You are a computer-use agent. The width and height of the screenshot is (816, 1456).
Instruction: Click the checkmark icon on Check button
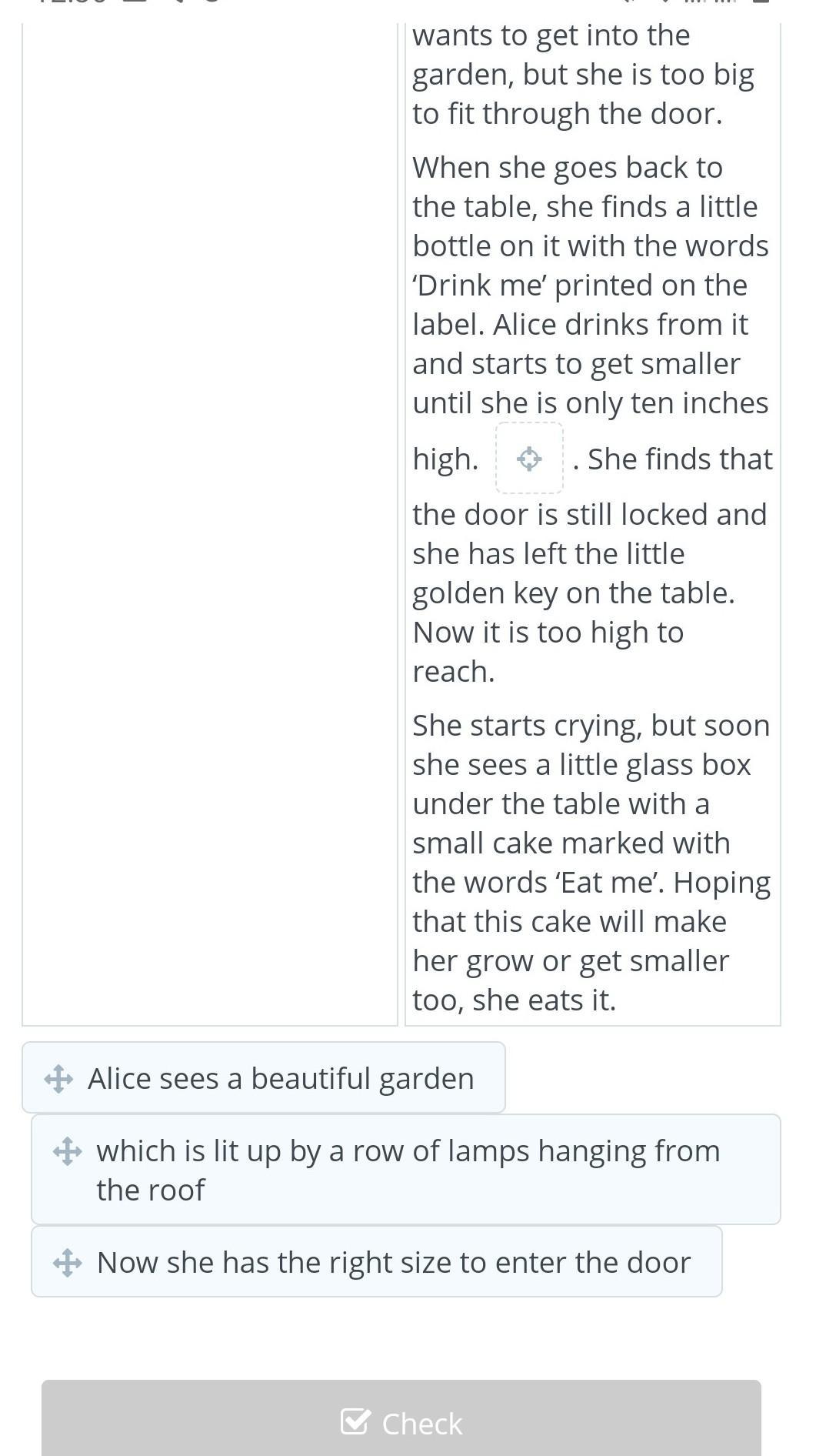[x=355, y=1422]
